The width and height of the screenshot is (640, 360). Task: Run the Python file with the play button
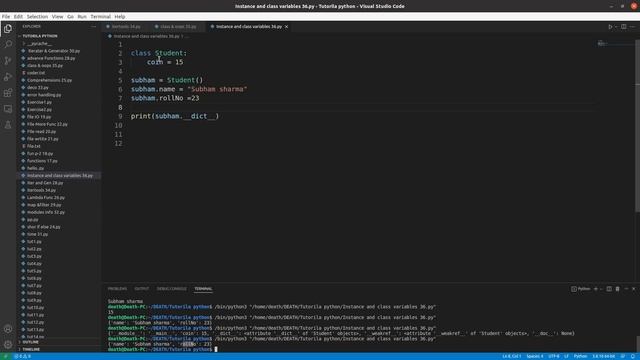610,27
